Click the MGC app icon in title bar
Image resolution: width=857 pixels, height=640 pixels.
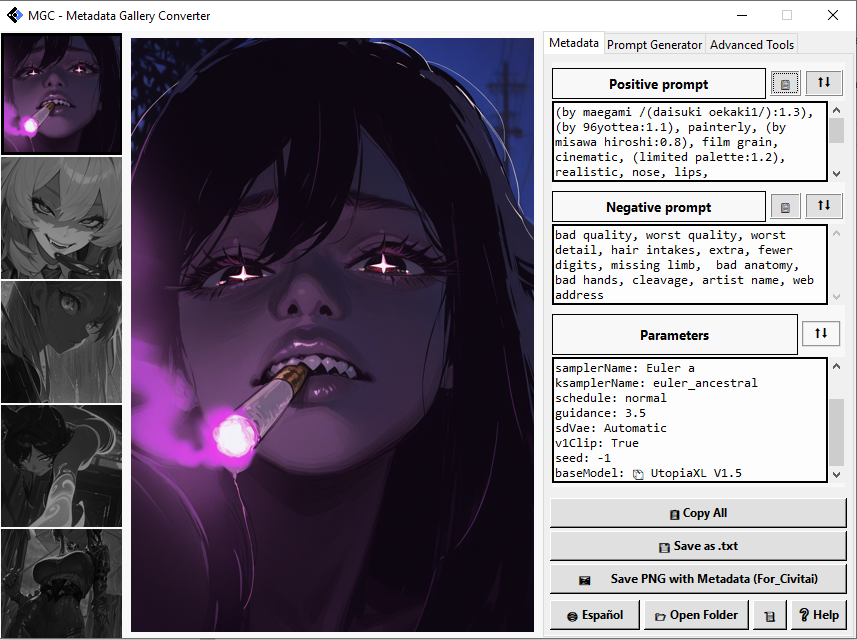pyautogui.click(x=15, y=15)
